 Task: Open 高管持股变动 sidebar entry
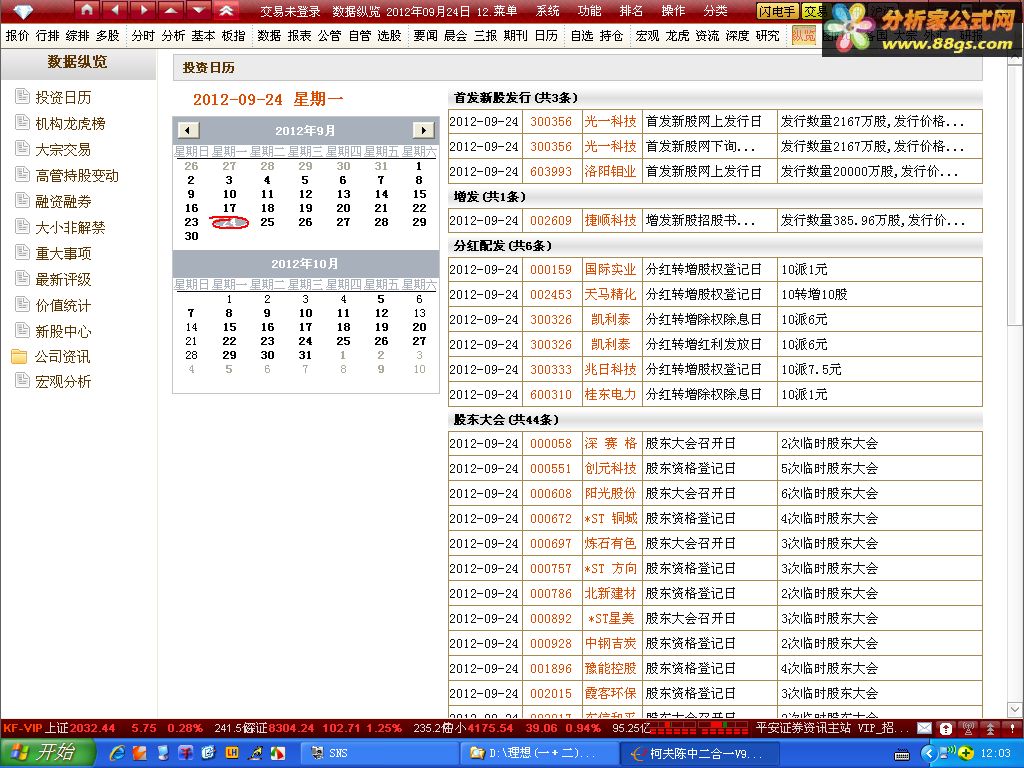tap(77, 176)
